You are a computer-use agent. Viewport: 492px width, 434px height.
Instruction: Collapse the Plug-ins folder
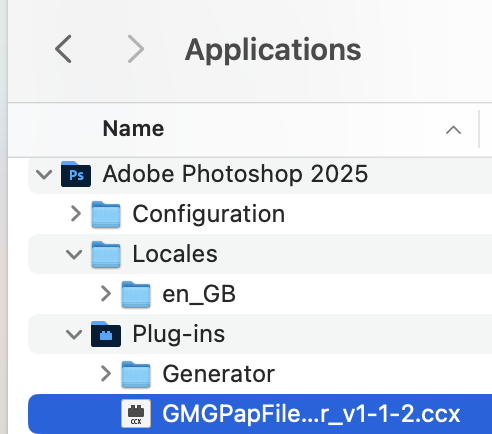point(74,334)
